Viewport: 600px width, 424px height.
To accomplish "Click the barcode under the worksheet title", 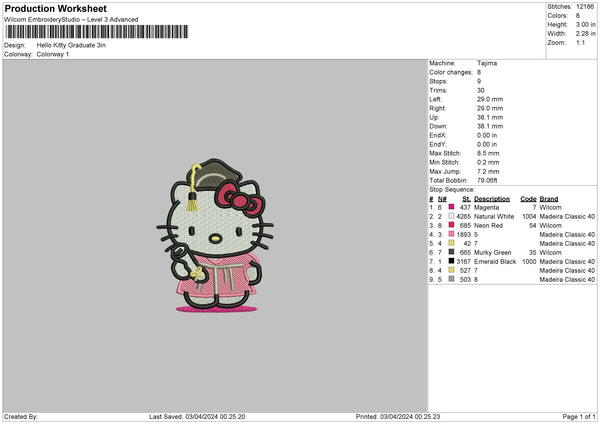I will (97, 32).
